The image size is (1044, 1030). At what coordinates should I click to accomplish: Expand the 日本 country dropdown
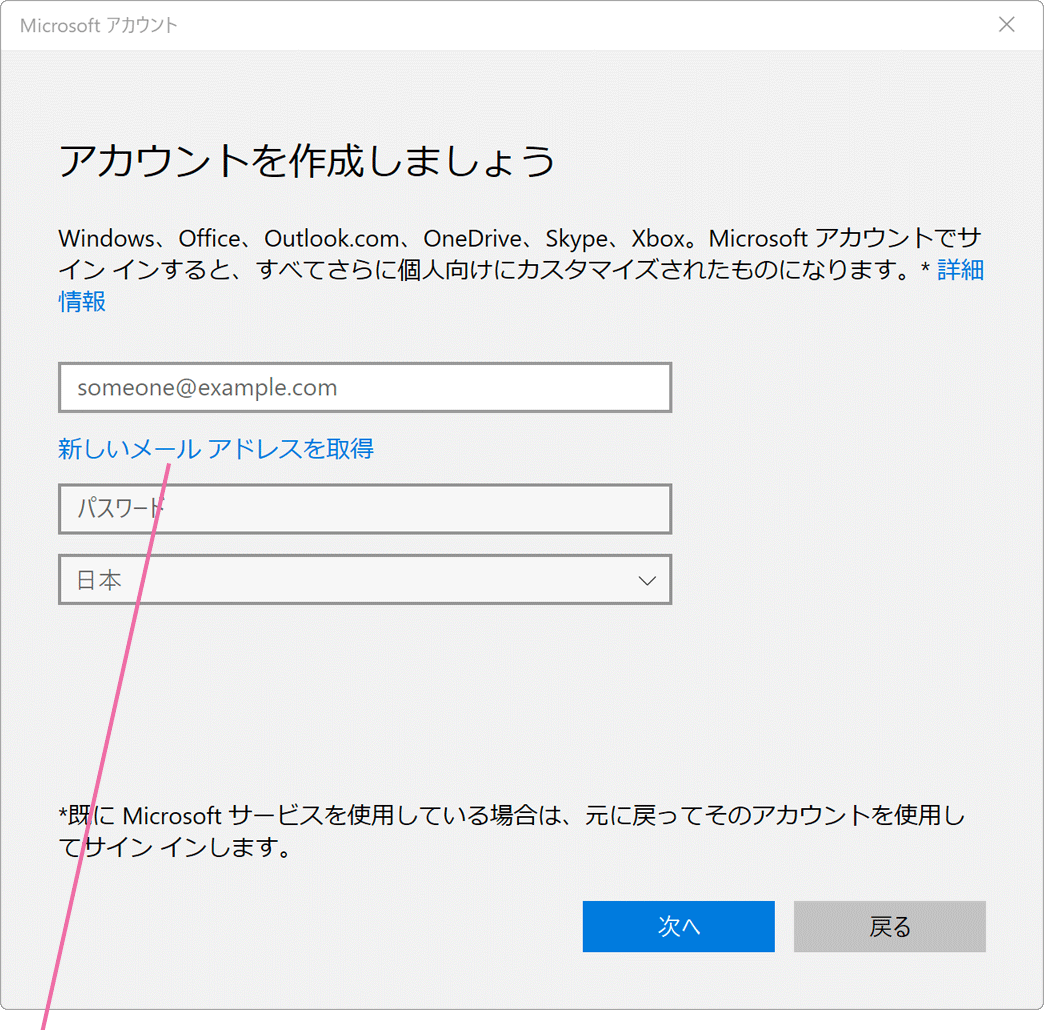coord(365,580)
